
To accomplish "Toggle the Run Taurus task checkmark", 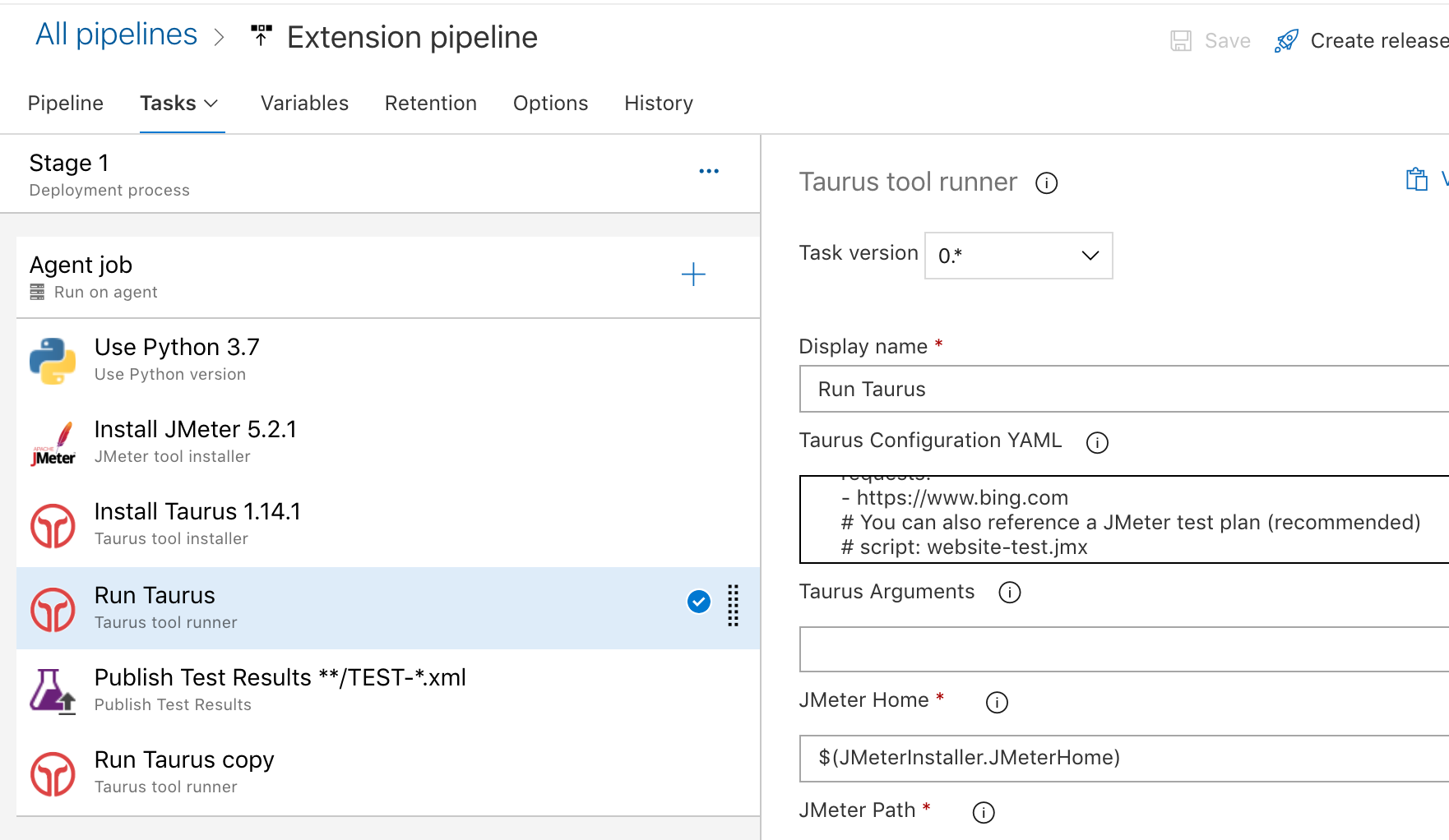I will tap(698, 602).
